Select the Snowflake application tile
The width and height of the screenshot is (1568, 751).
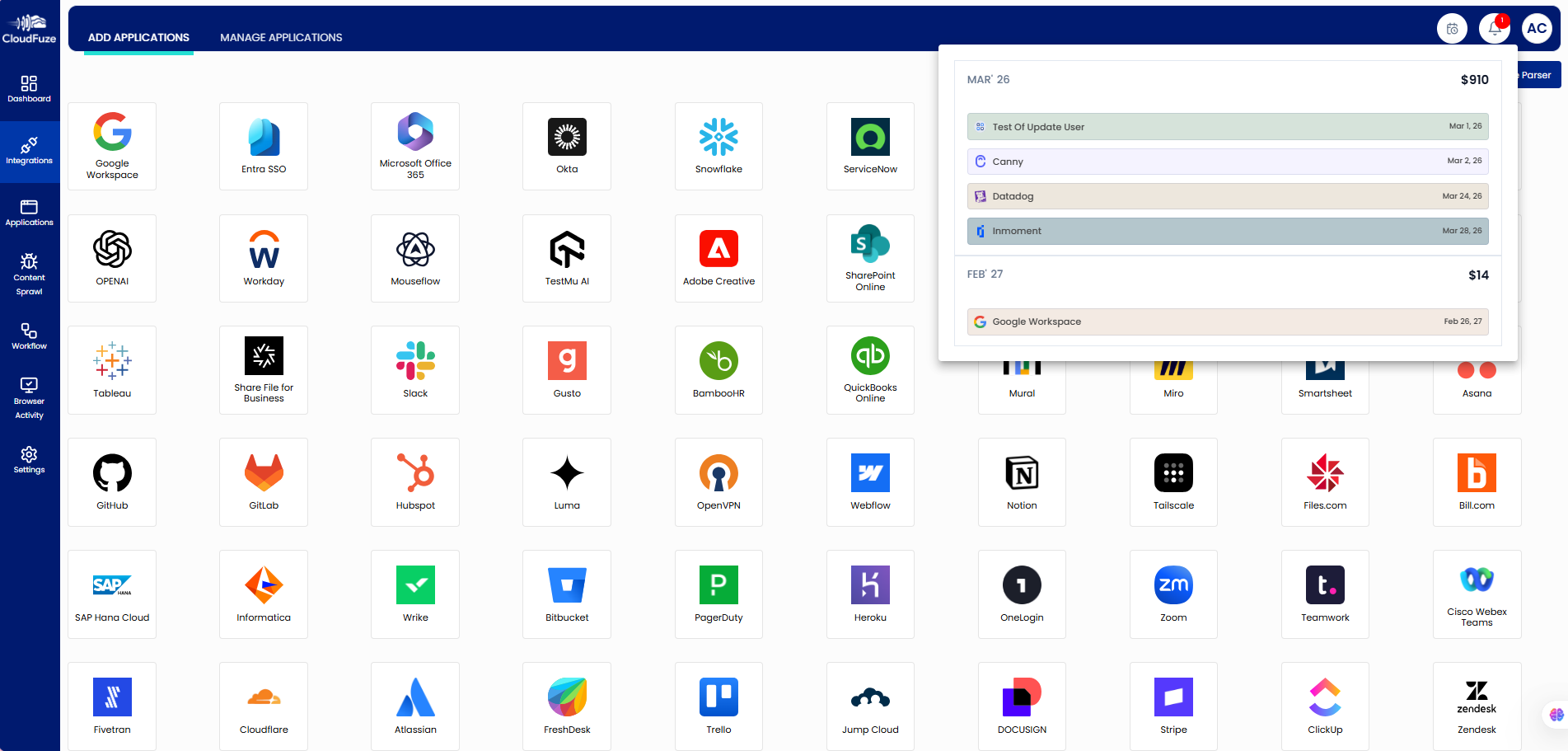coord(718,146)
